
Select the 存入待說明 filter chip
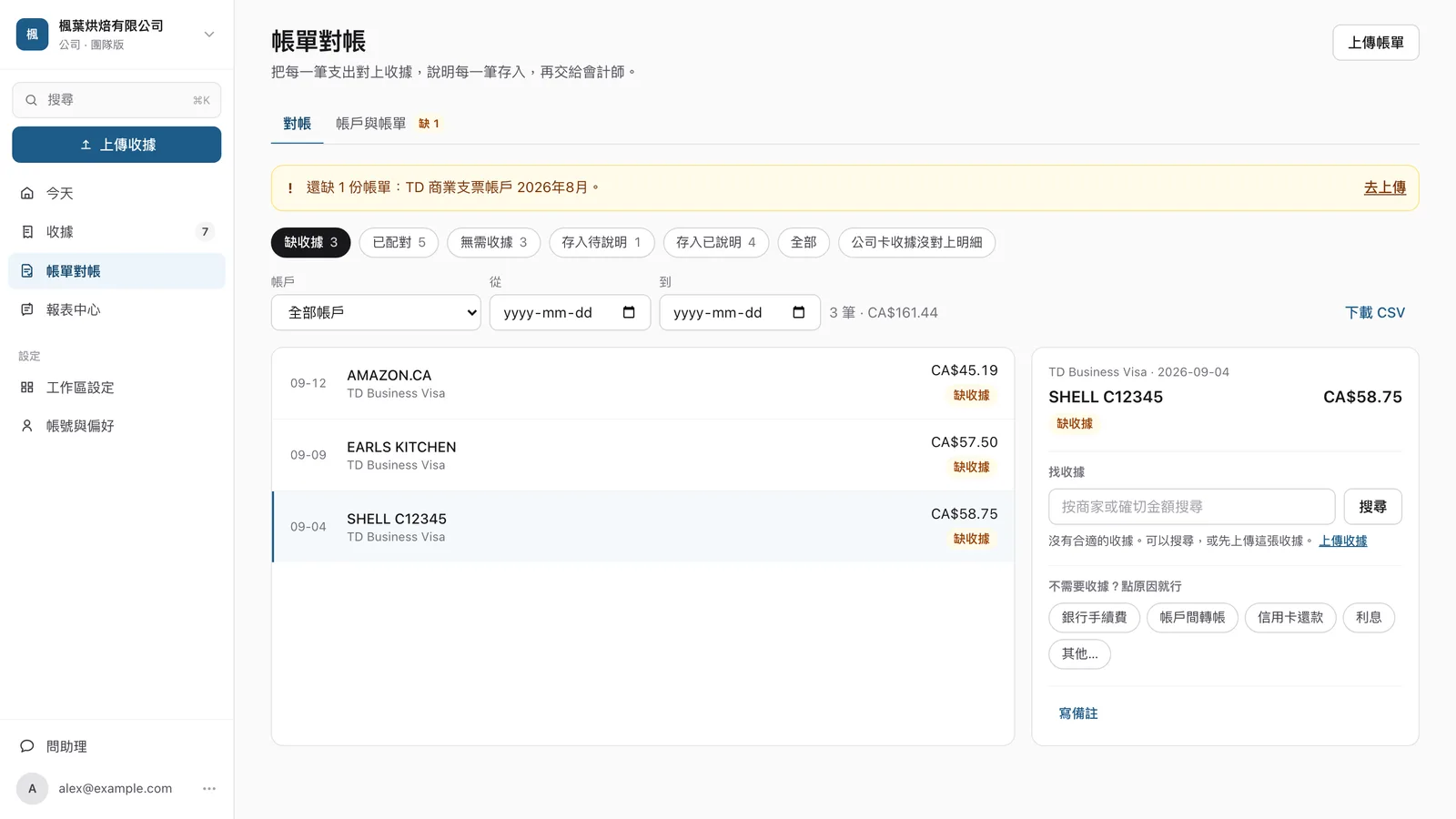(x=601, y=242)
